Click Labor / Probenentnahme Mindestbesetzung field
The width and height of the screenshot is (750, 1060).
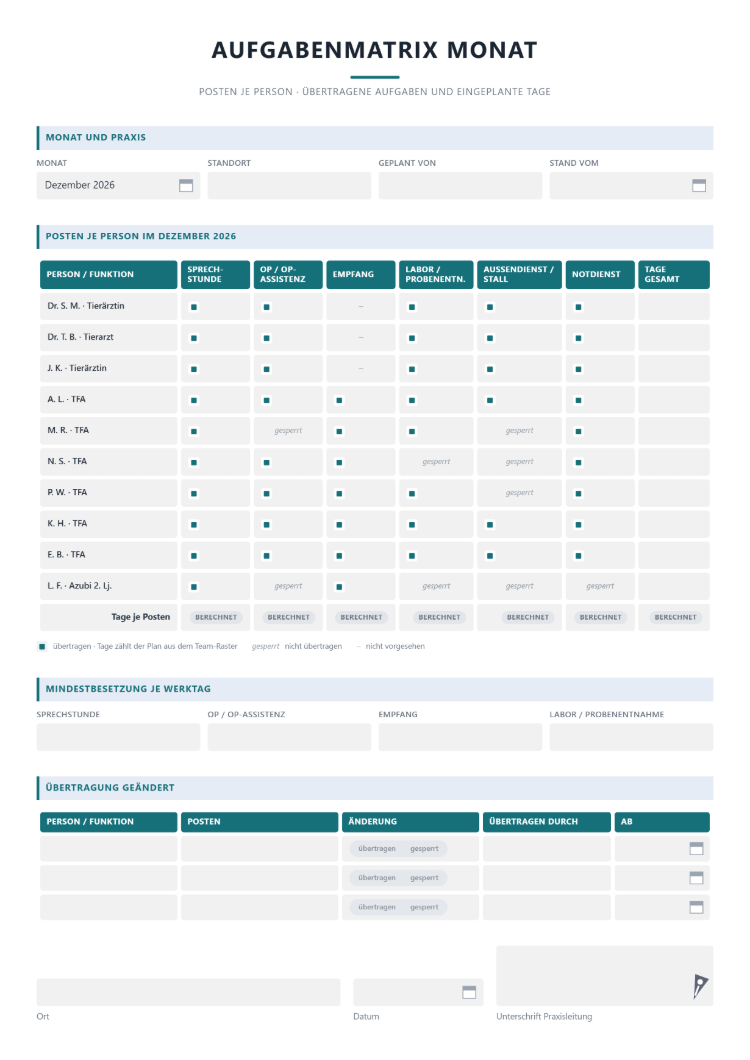pyautogui.click(x=631, y=737)
